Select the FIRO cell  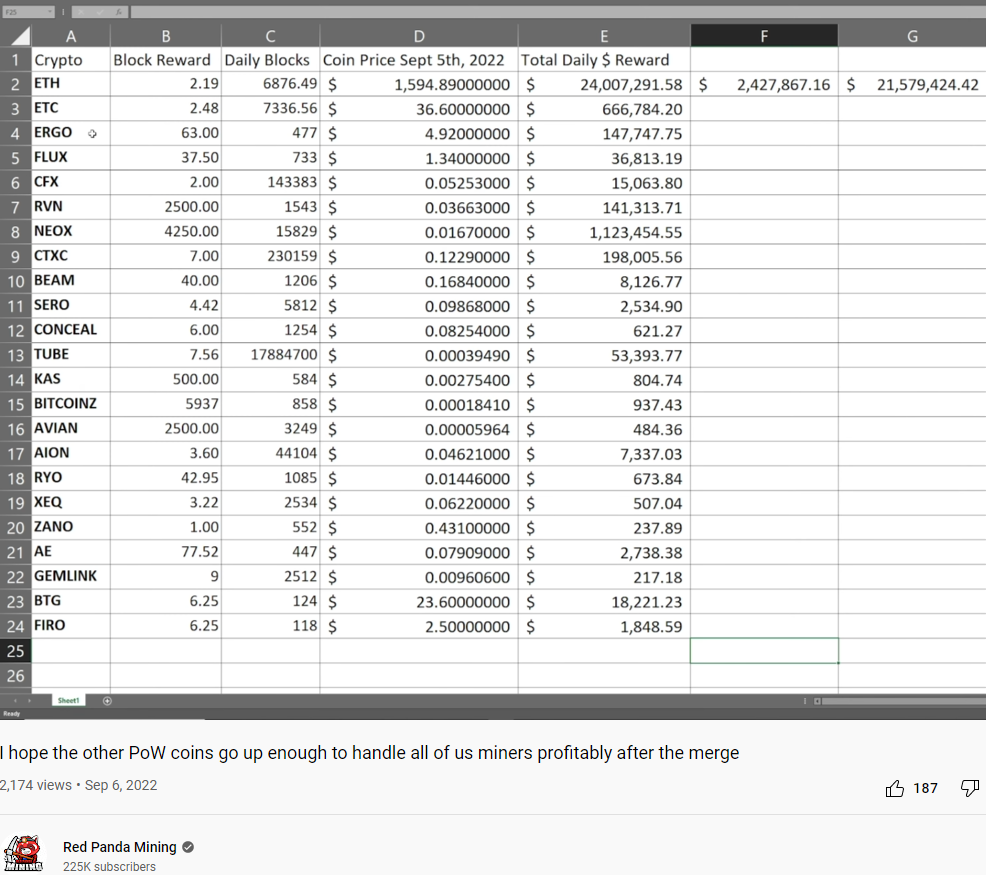click(x=71, y=627)
